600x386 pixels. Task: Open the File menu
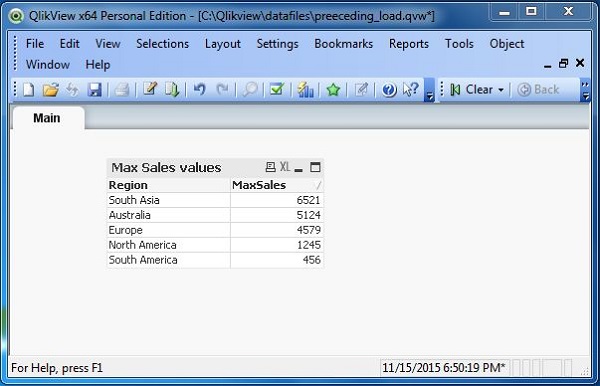tap(35, 44)
